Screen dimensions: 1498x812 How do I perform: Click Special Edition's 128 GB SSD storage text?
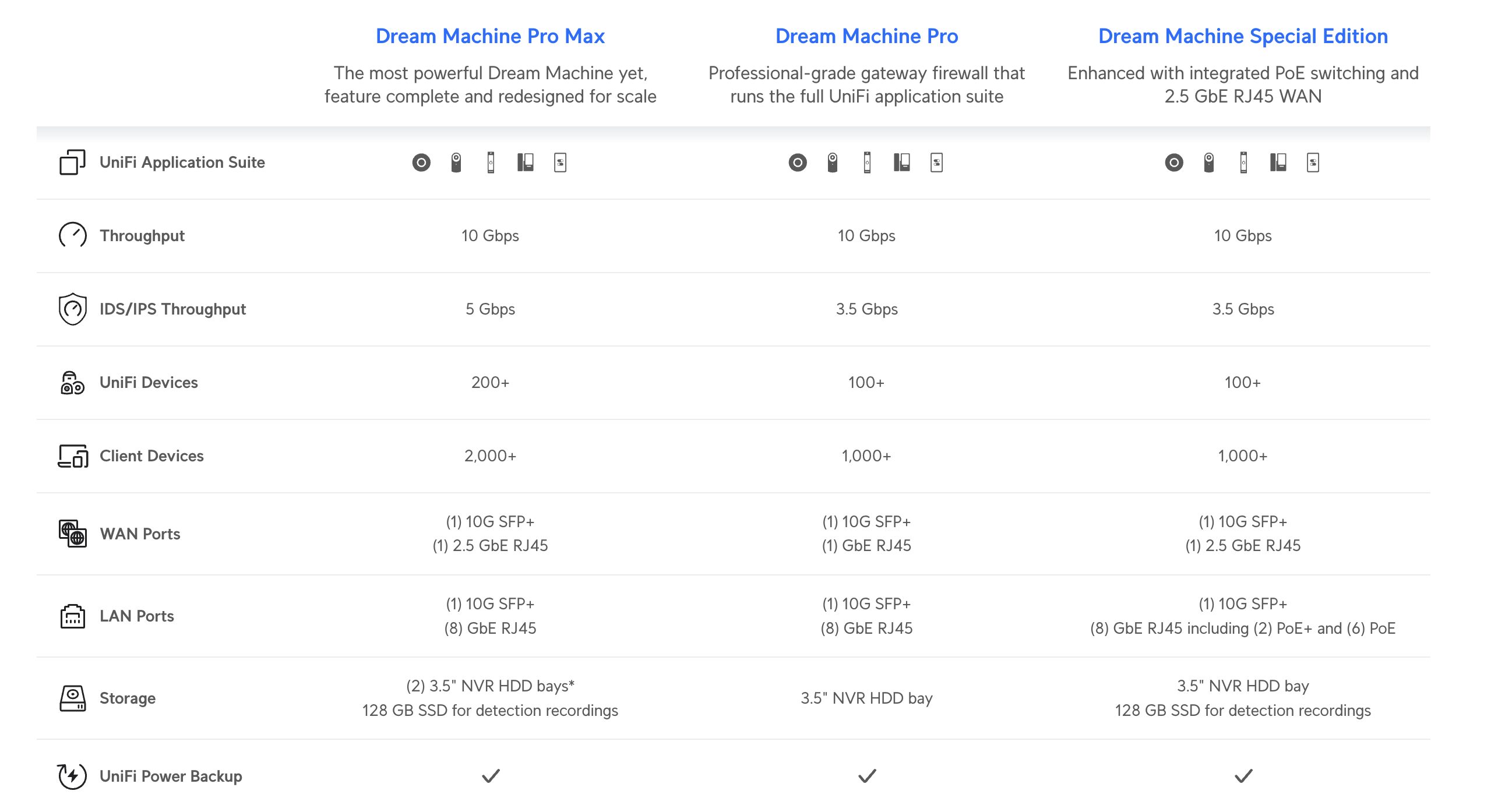click(1243, 711)
